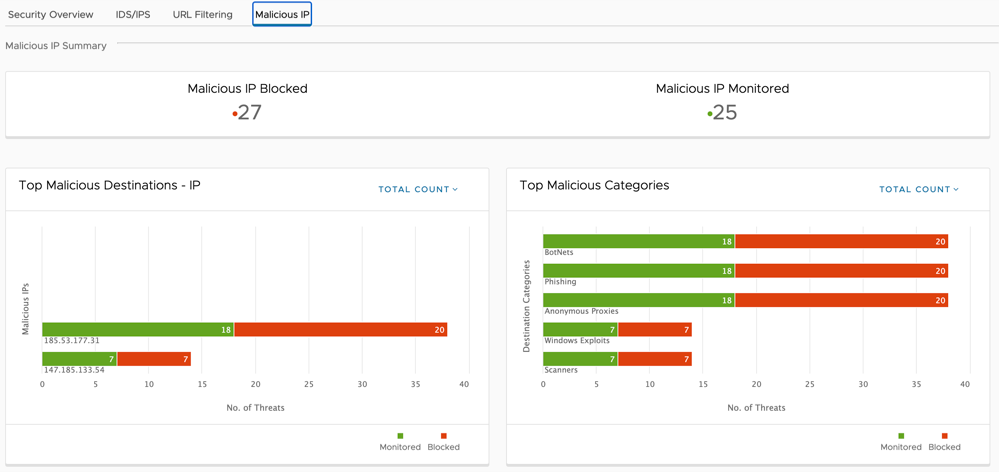Switch to Security Overview tab
The height and width of the screenshot is (472, 999).
pyautogui.click(x=50, y=14)
